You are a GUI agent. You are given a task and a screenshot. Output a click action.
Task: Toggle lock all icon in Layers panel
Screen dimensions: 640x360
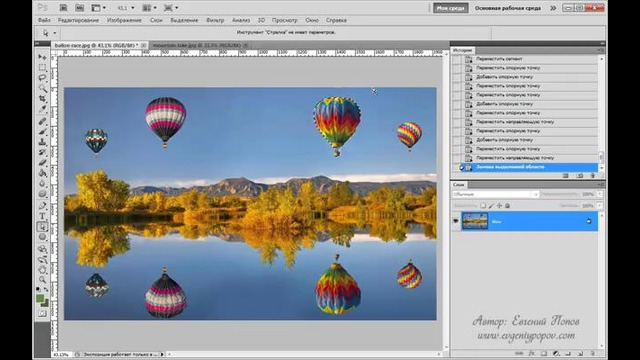pyautogui.click(x=507, y=206)
